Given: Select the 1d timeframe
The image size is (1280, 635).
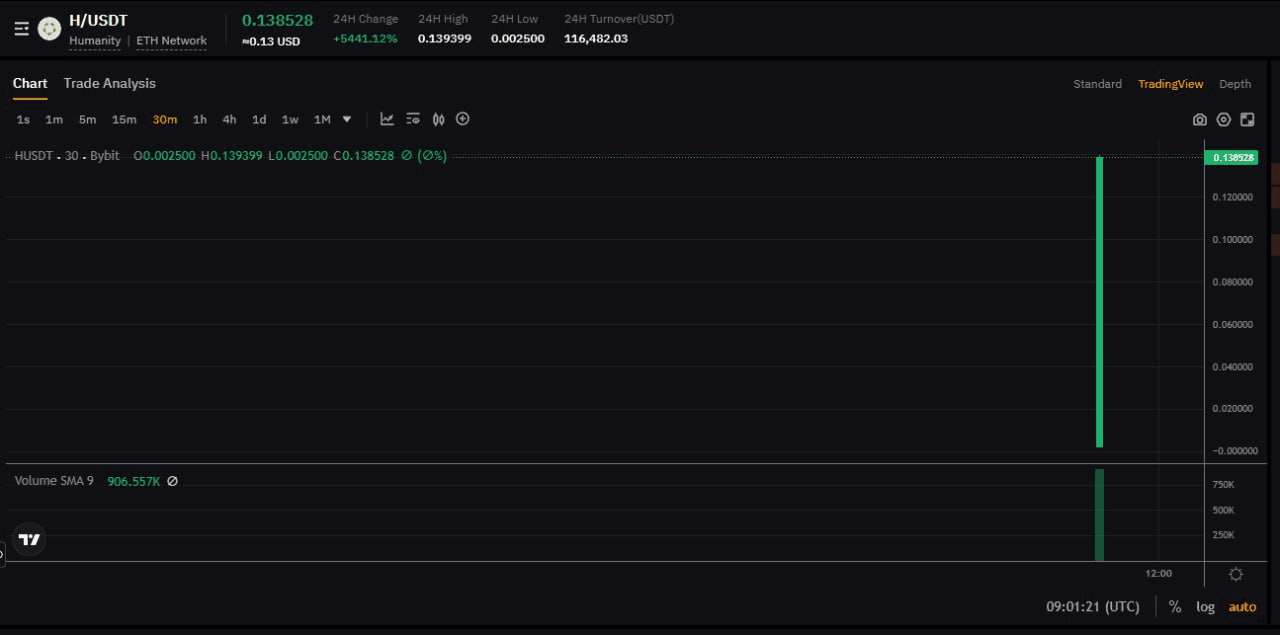Looking at the screenshot, I should click(259, 120).
